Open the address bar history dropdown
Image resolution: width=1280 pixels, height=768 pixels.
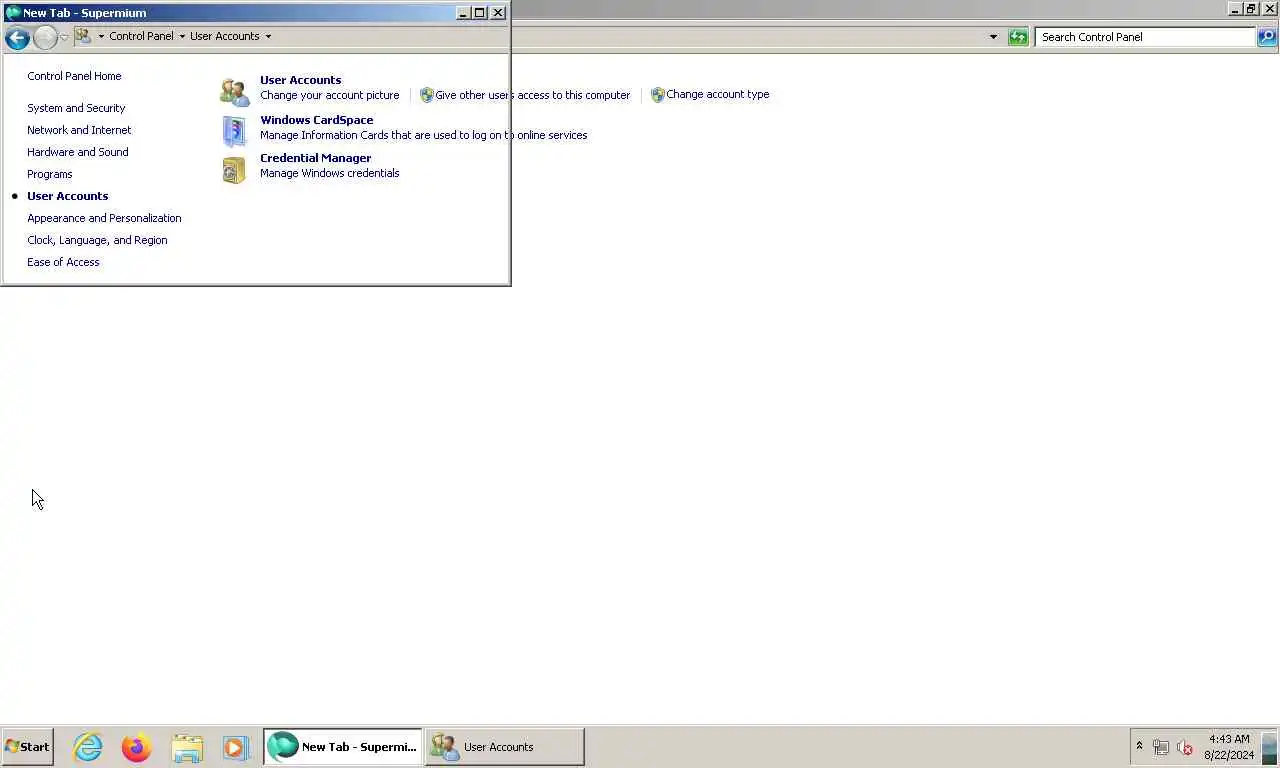[993, 37]
